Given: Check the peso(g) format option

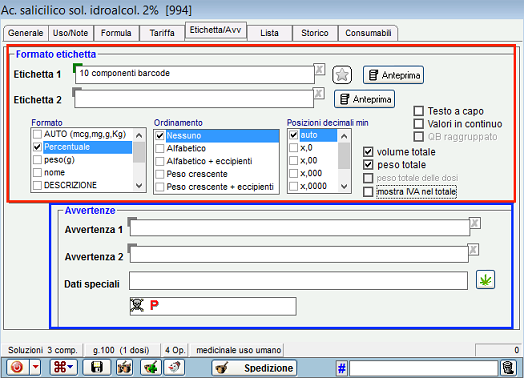Looking at the screenshot, I should coord(37,160).
